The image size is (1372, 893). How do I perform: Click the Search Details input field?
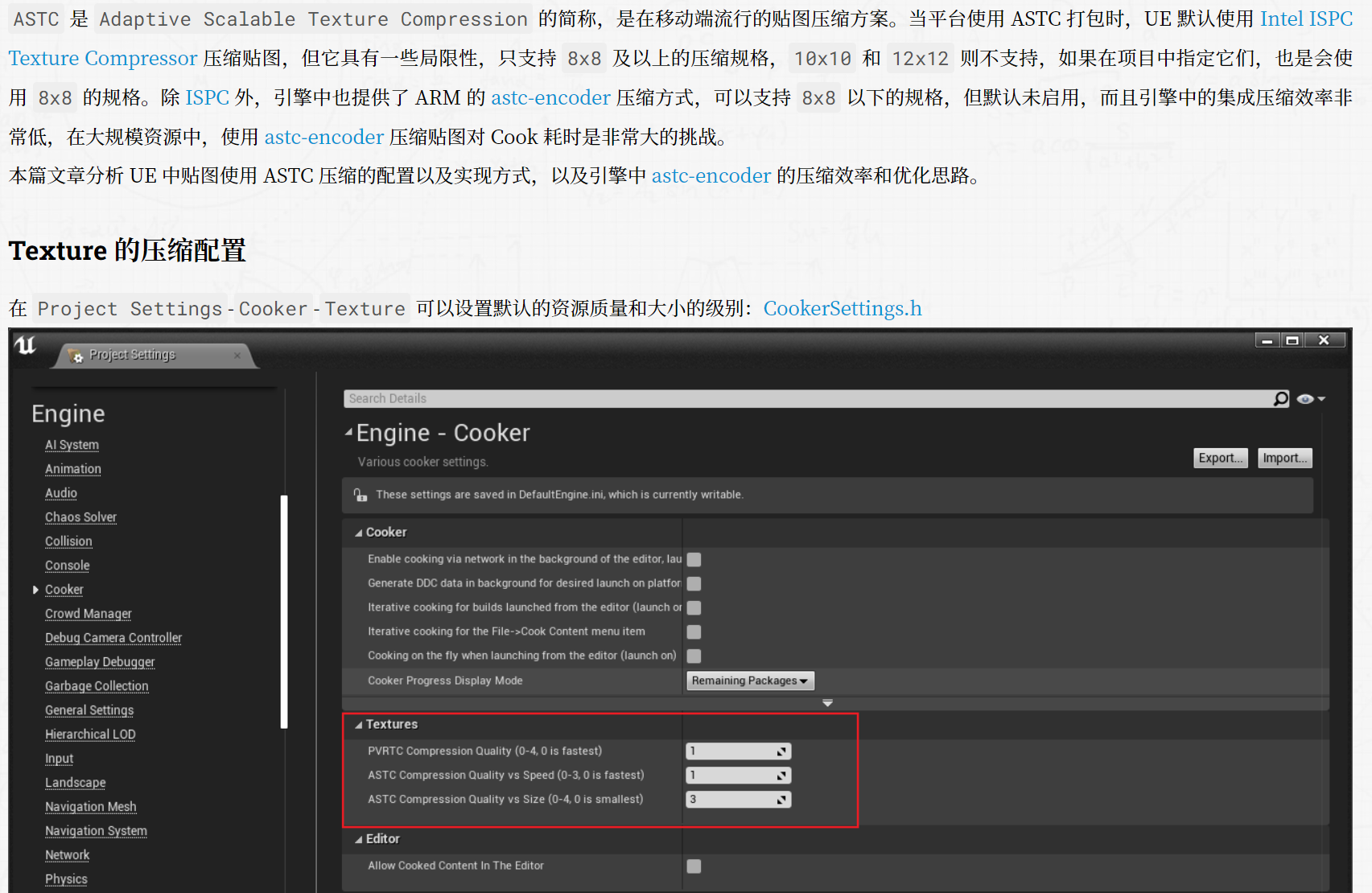click(808, 398)
